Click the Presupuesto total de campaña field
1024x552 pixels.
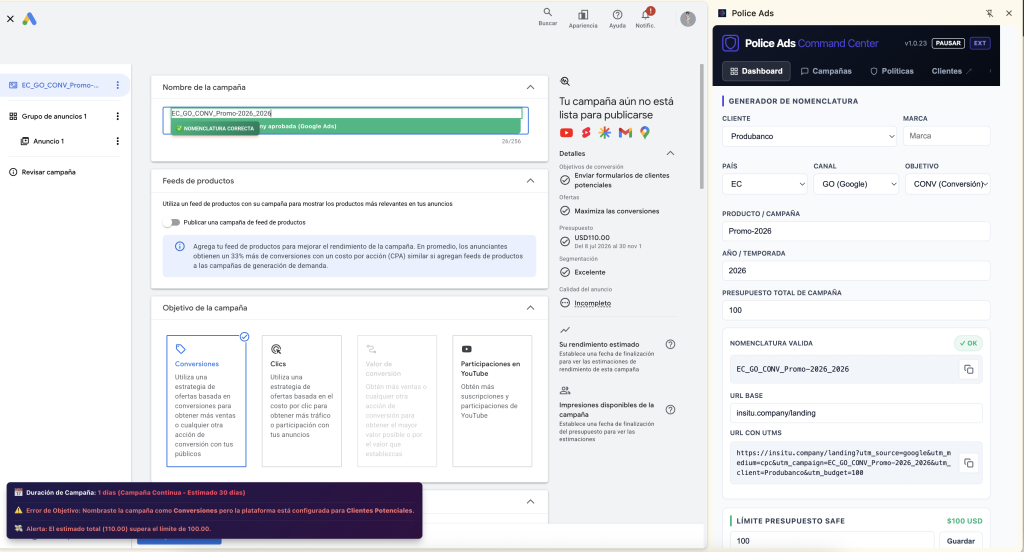(856, 310)
